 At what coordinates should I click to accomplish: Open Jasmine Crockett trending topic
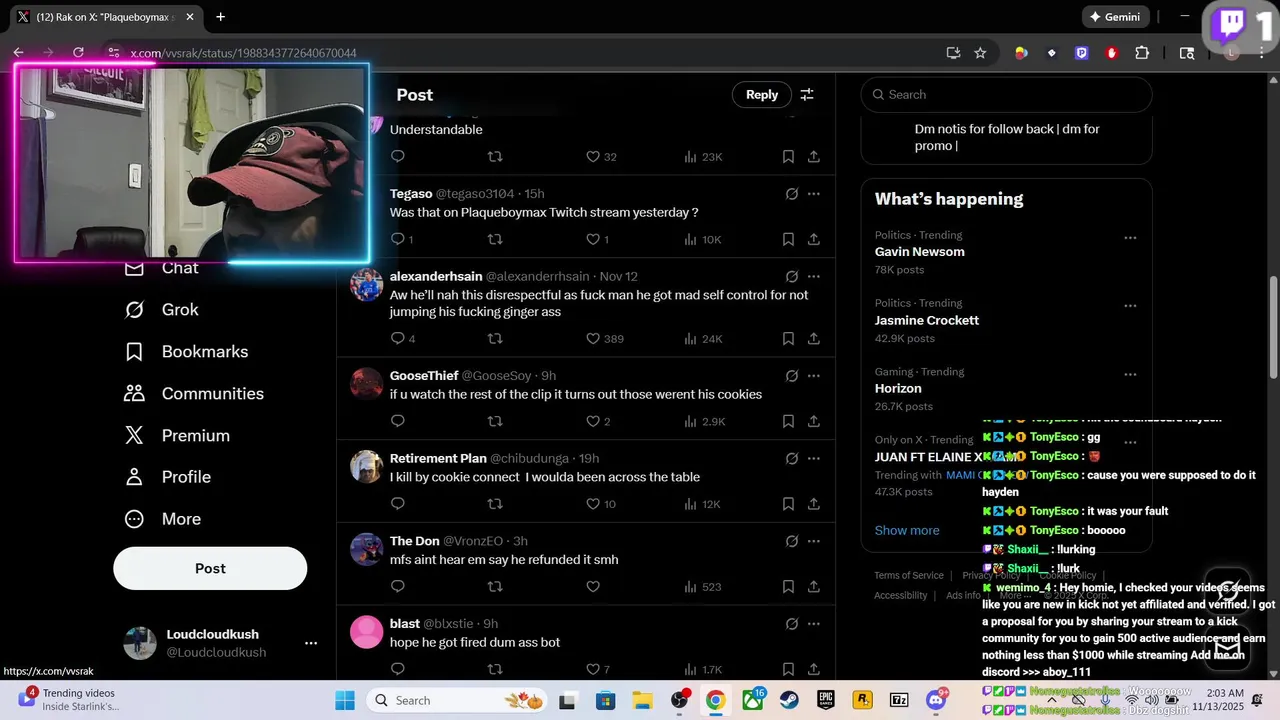click(x=927, y=320)
